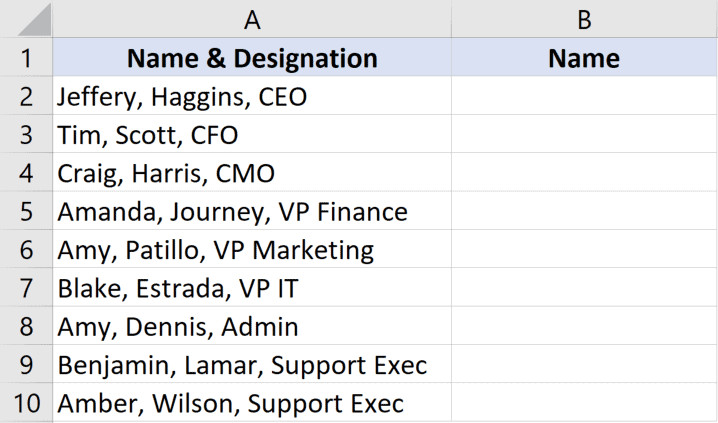Select the "Craig, Harris, CMO" cell
718x423 pixels.
(x=252, y=173)
